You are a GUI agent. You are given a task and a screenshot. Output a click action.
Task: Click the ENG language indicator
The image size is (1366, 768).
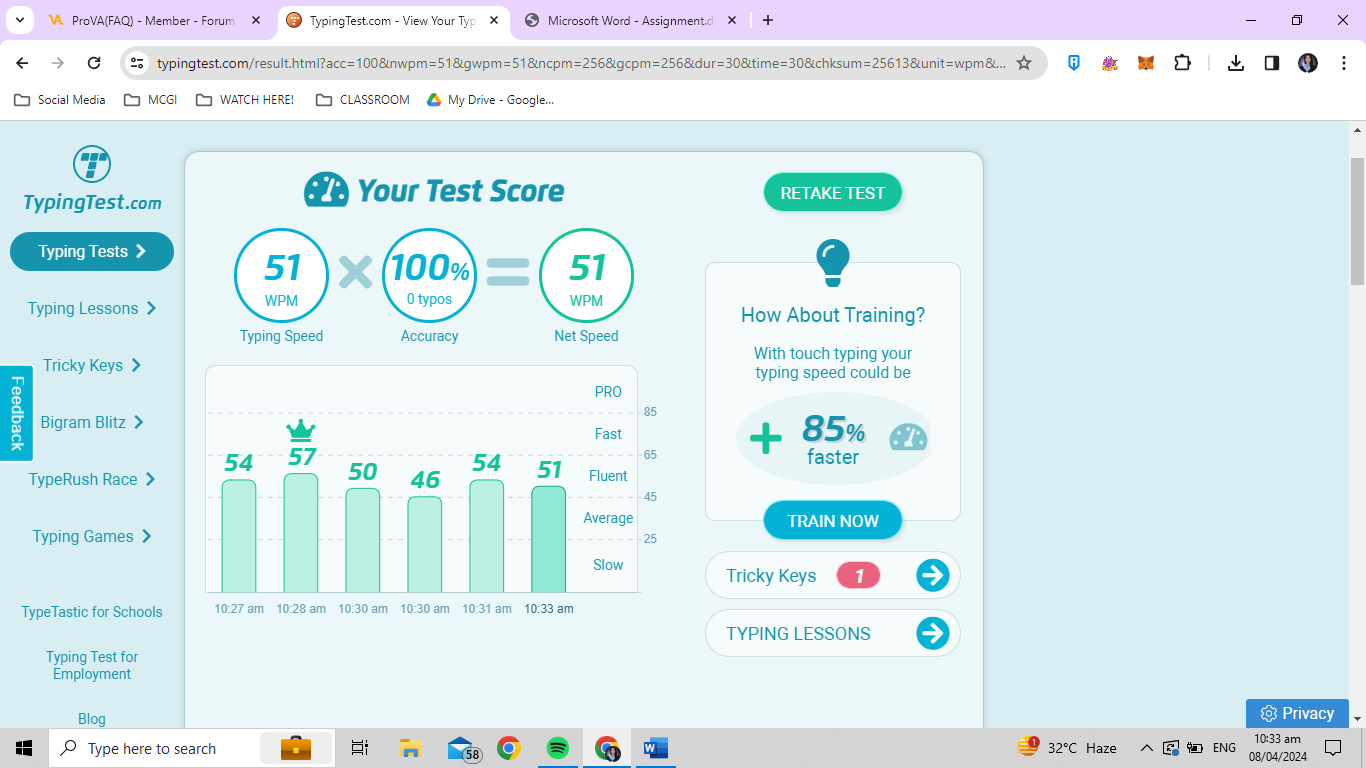(x=1224, y=748)
